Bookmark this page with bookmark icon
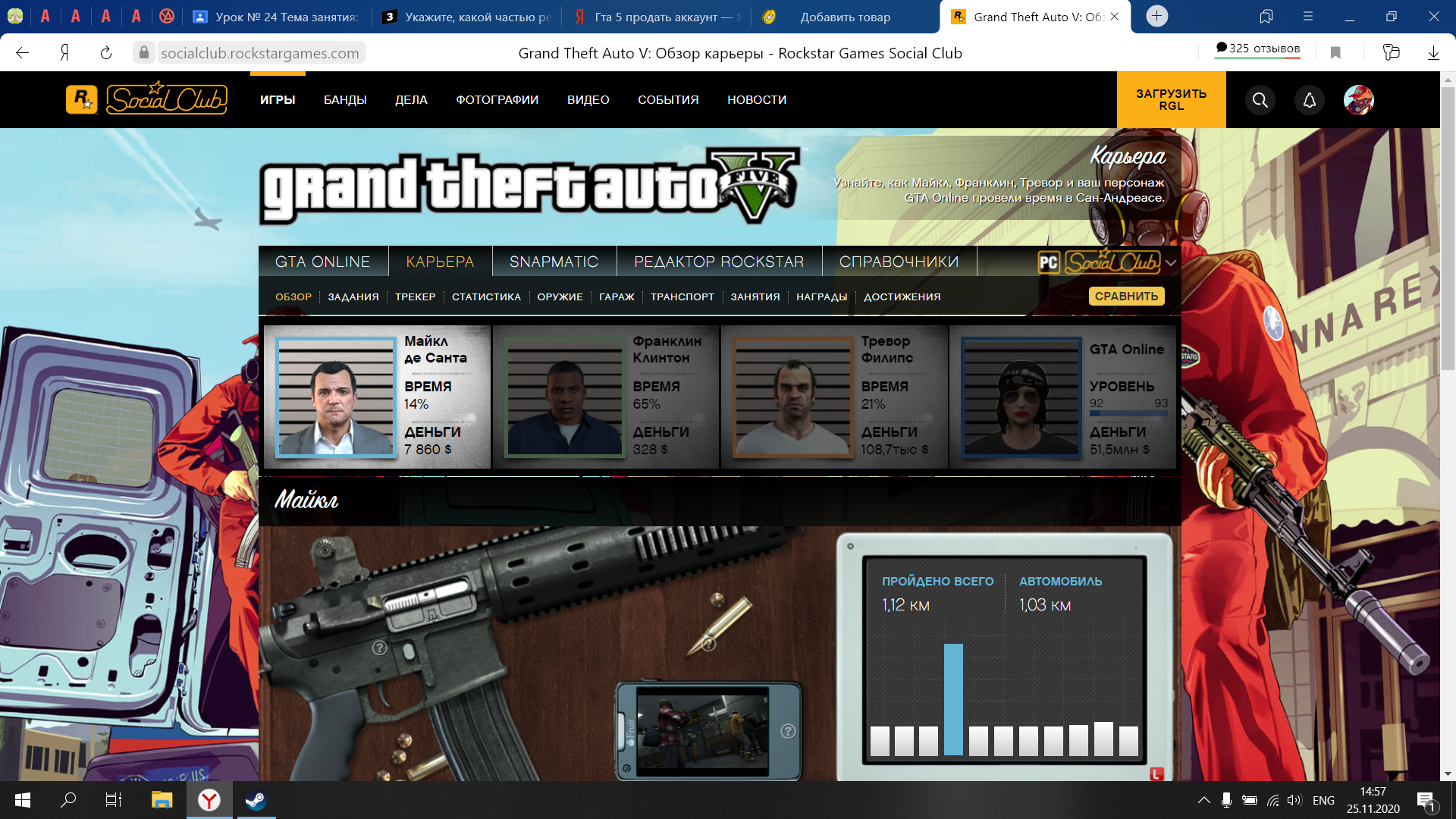The width and height of the screenshot is (1456, 819). [x=1335, y=52]
